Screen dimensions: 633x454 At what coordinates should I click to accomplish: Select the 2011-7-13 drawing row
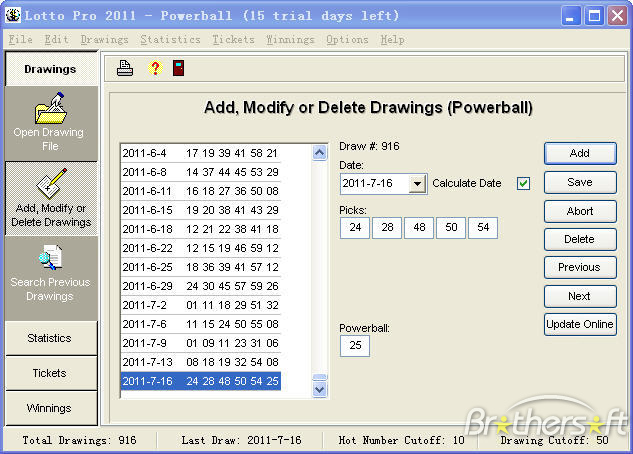tap(201, 362)
